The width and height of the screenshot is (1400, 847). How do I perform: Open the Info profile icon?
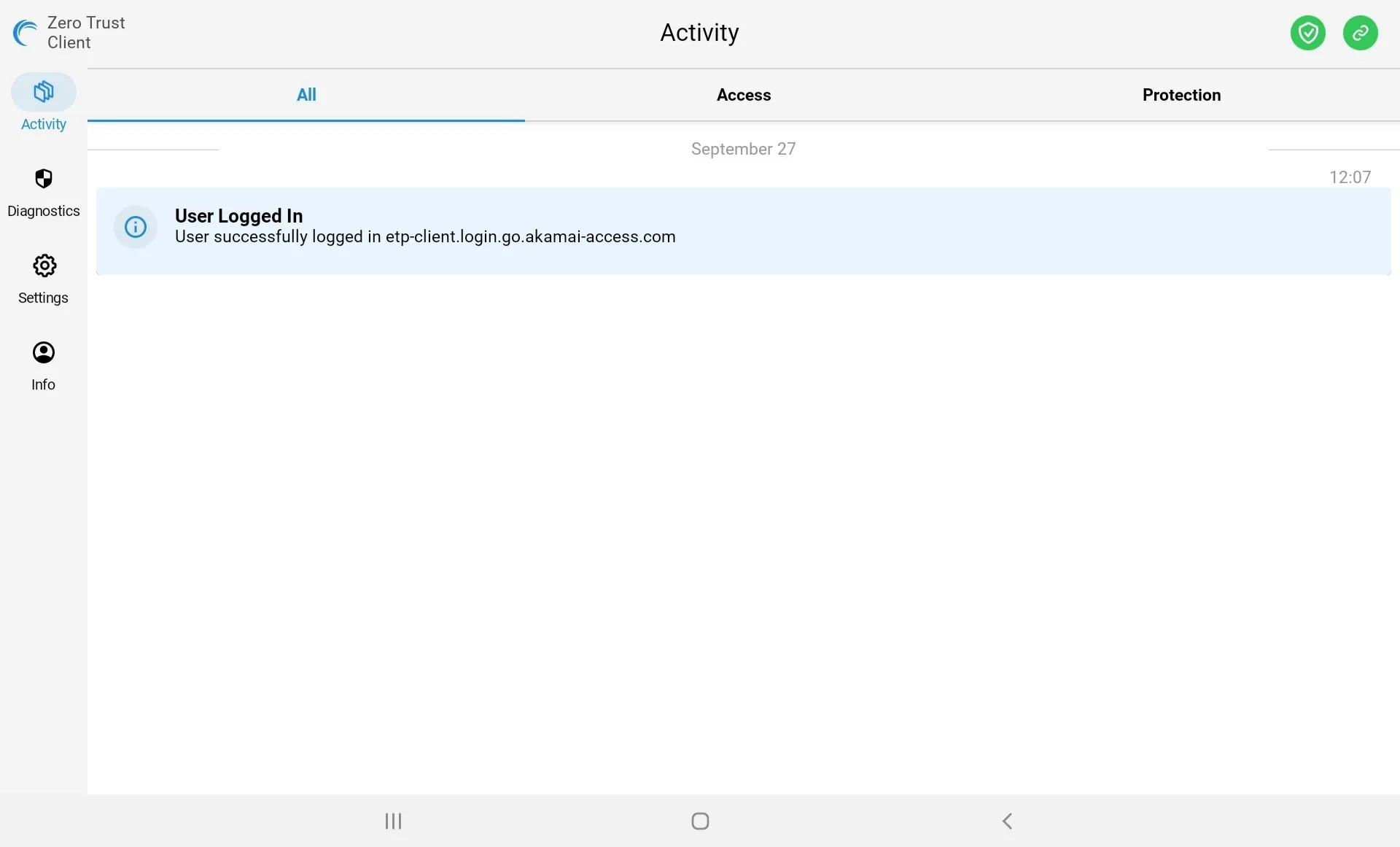44,352
